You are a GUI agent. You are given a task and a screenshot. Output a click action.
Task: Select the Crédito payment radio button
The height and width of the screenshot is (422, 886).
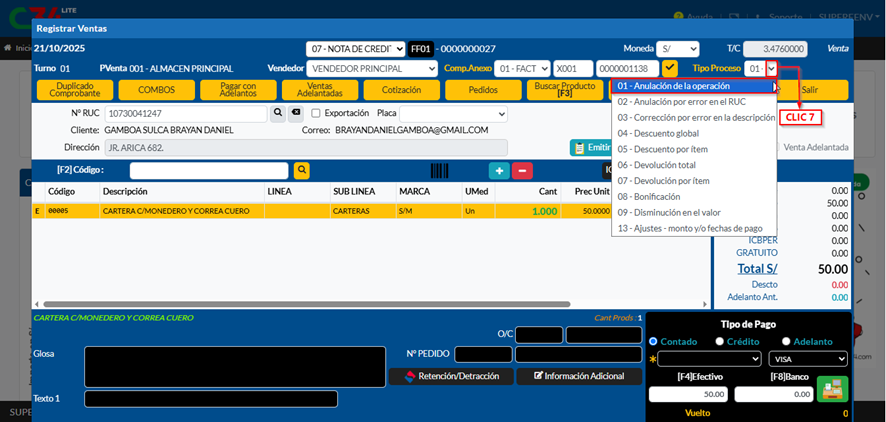[721, 341]
